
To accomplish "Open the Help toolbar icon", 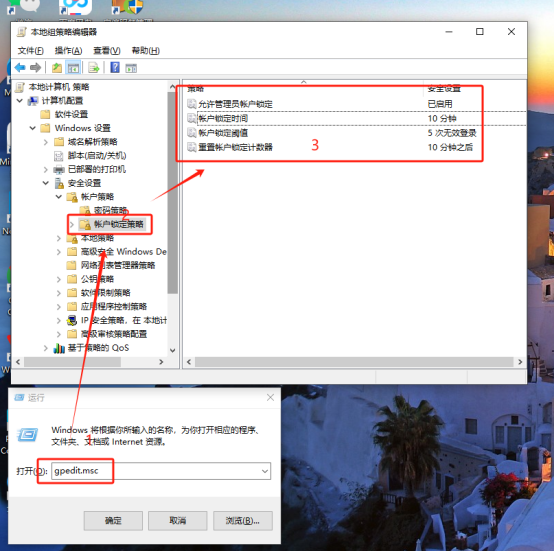I will (x=115, y=67).
